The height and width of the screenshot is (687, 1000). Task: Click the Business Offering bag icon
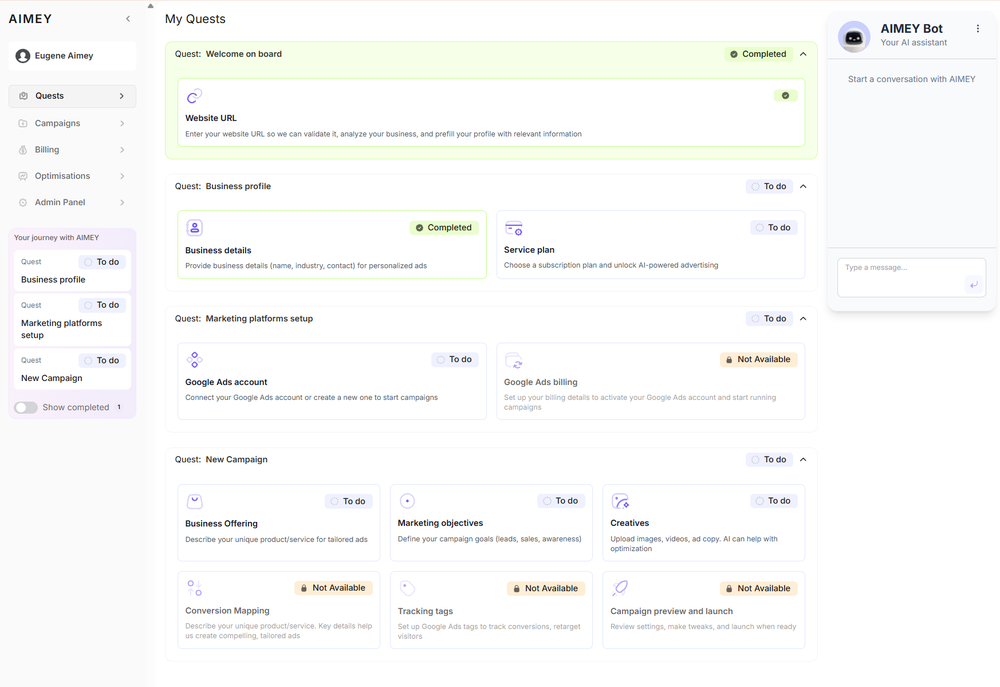point(194,501)
